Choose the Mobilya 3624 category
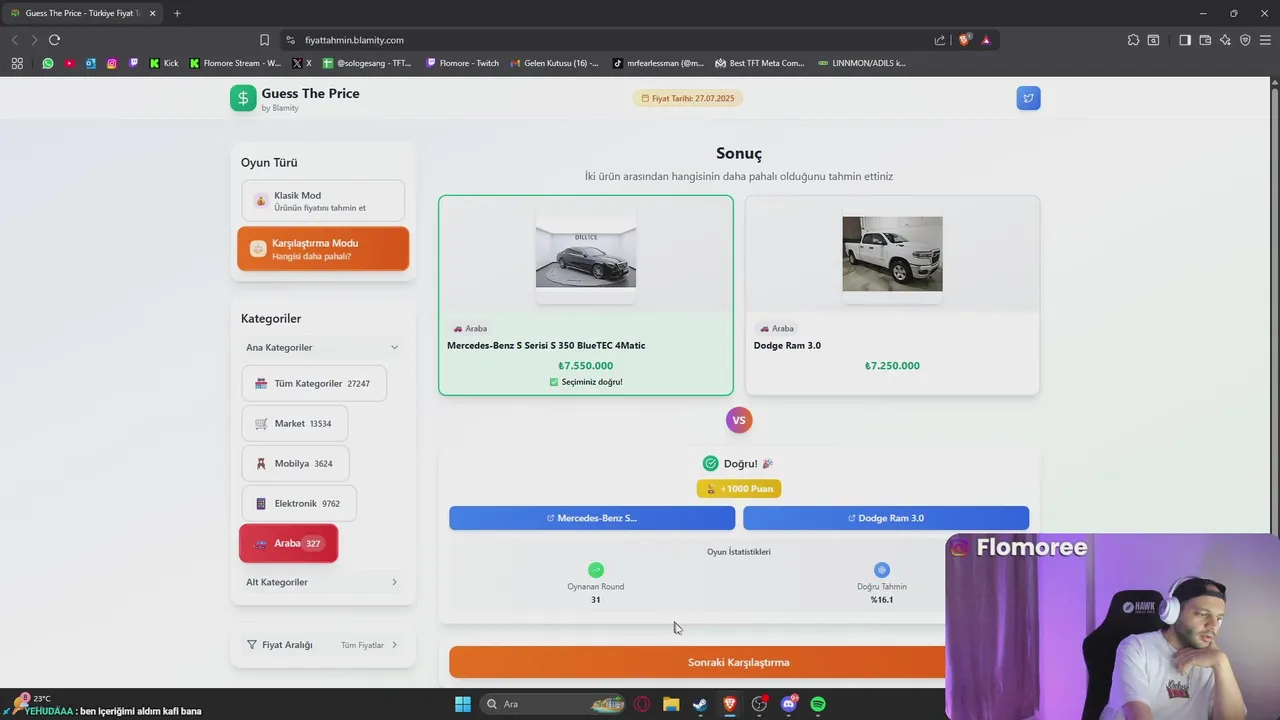Screen dimensions: 1280x720 pos(295,463)
